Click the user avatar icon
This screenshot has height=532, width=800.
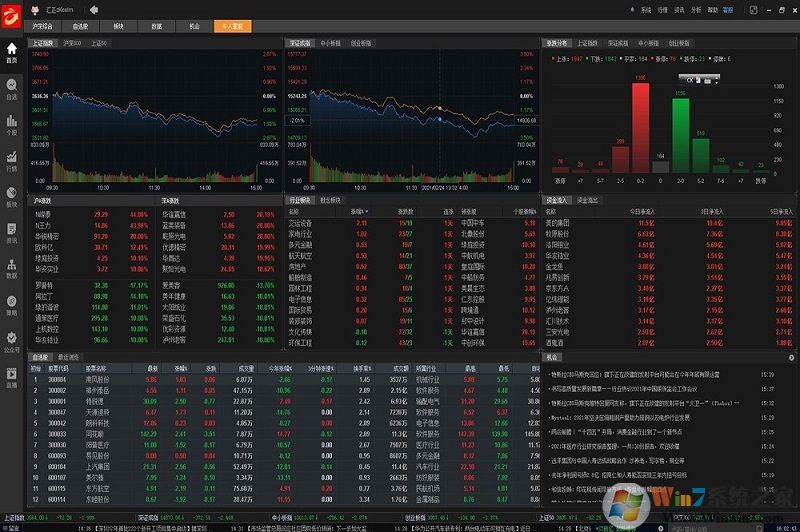(x=35, y=10)
